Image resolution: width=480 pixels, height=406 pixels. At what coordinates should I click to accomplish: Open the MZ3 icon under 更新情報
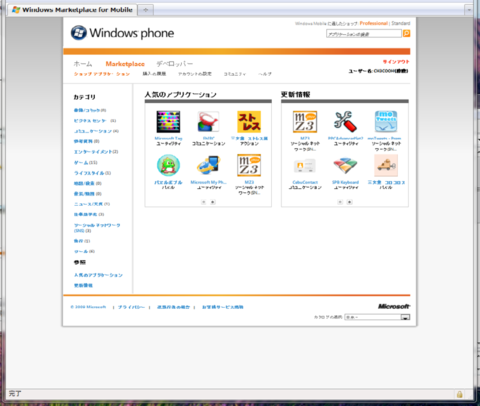pyautogui.click(x=305, y=122)
